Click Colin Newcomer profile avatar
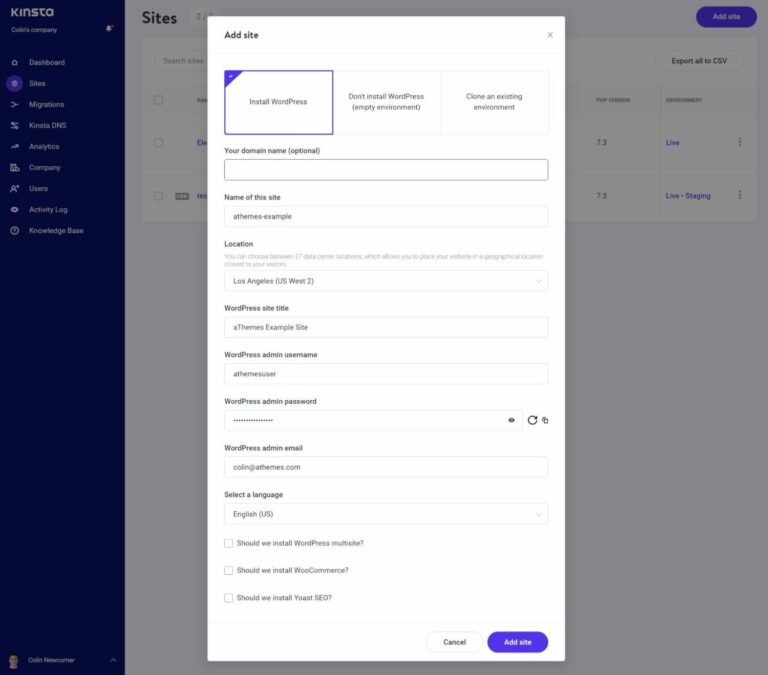 (14, 661)
